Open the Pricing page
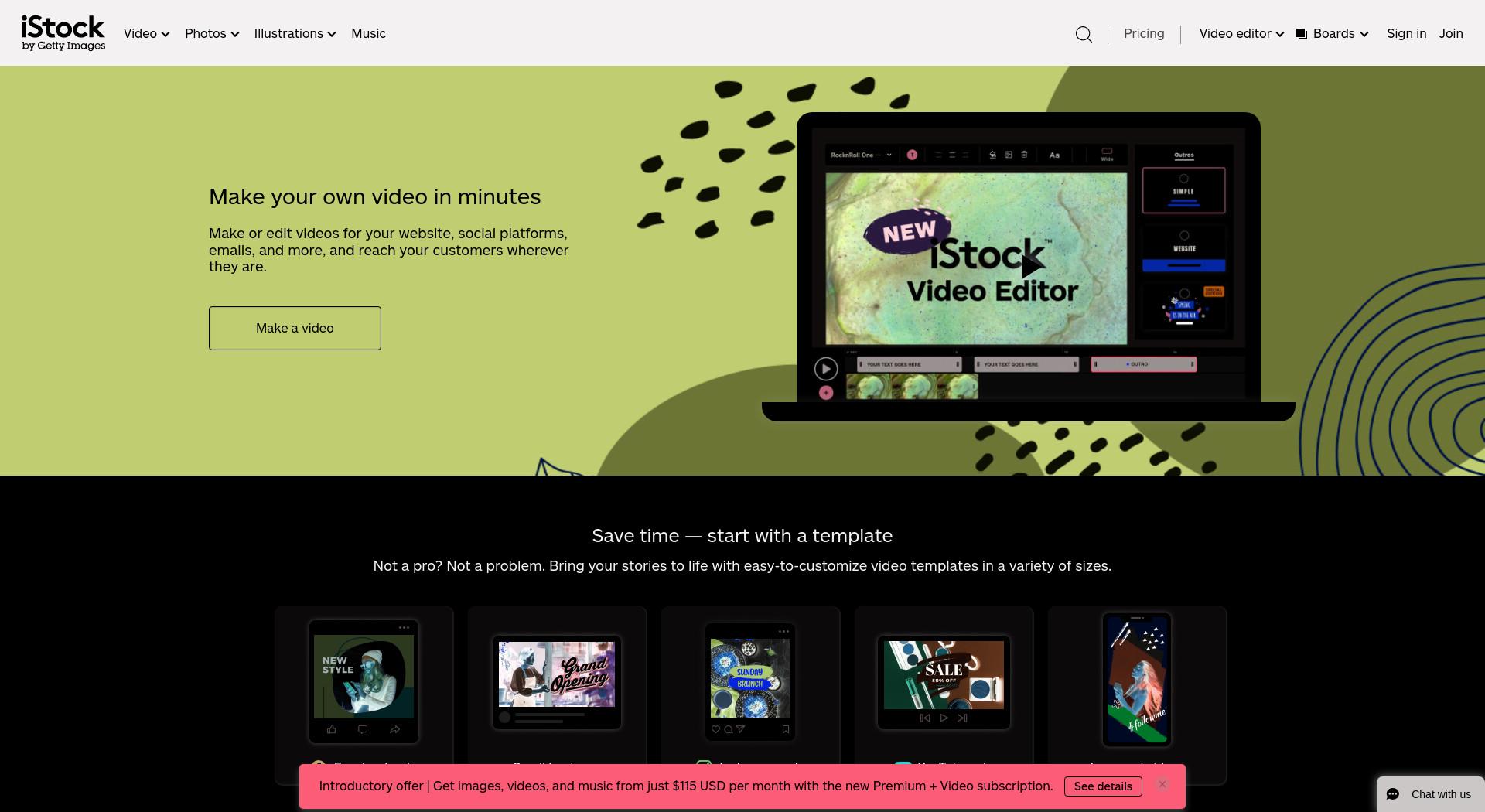This screenshot has height=812, width=1485. click(1144, 34)
